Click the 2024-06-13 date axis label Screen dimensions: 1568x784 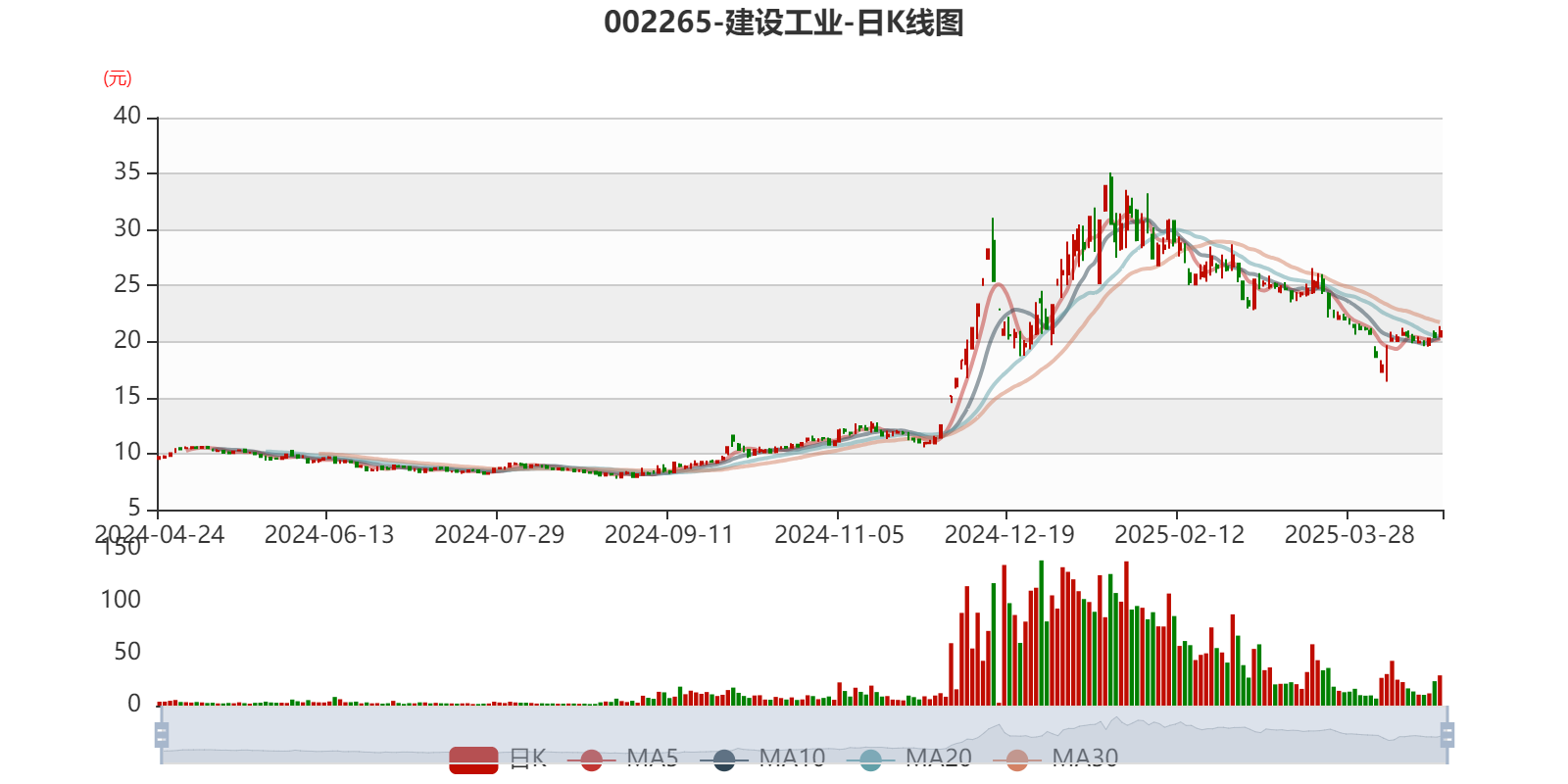(x=329, y=535)
